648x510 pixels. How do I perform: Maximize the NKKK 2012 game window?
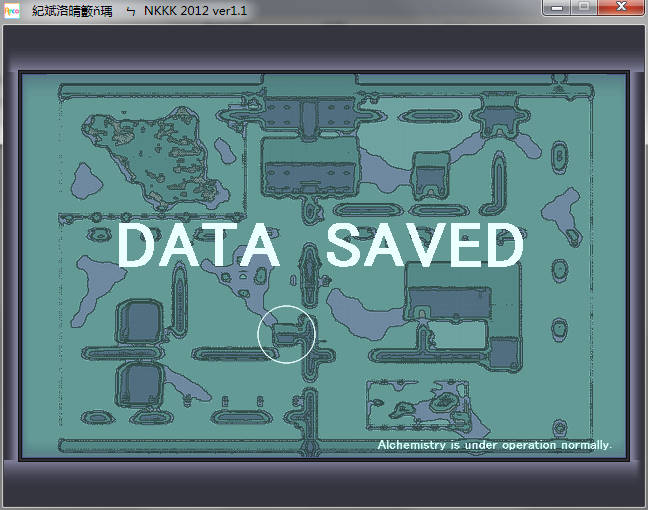pyautogui.click(x=583, y=8)
